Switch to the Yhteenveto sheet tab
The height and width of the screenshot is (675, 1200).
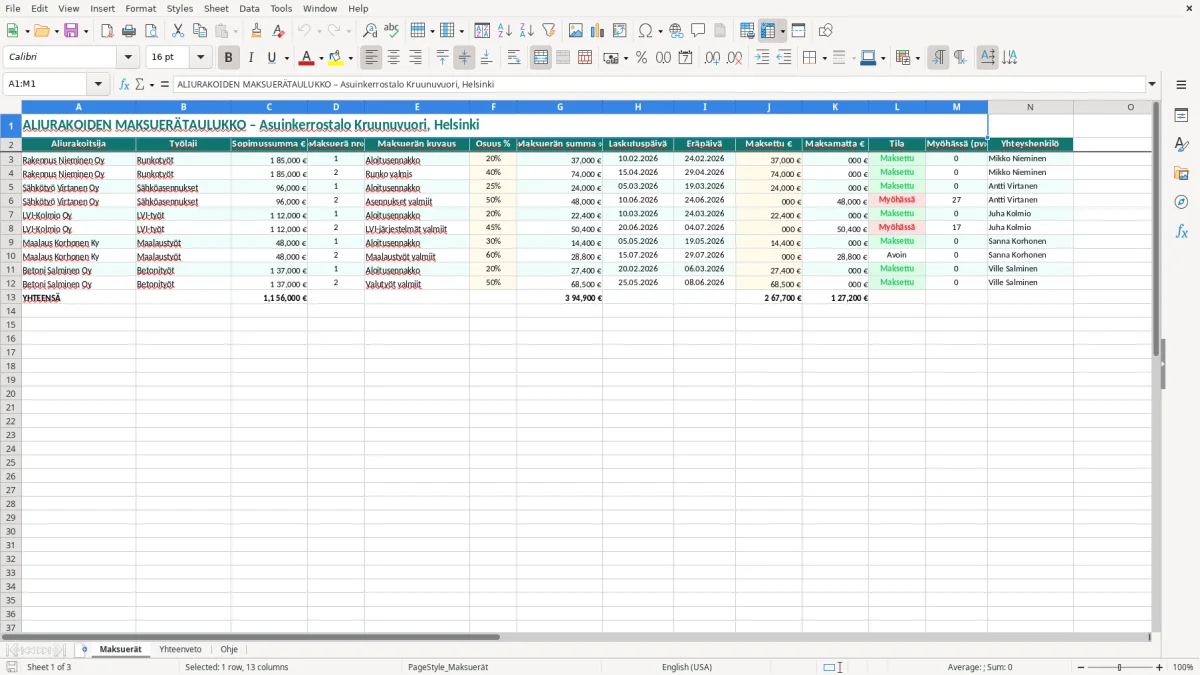(x=180, y=649)
